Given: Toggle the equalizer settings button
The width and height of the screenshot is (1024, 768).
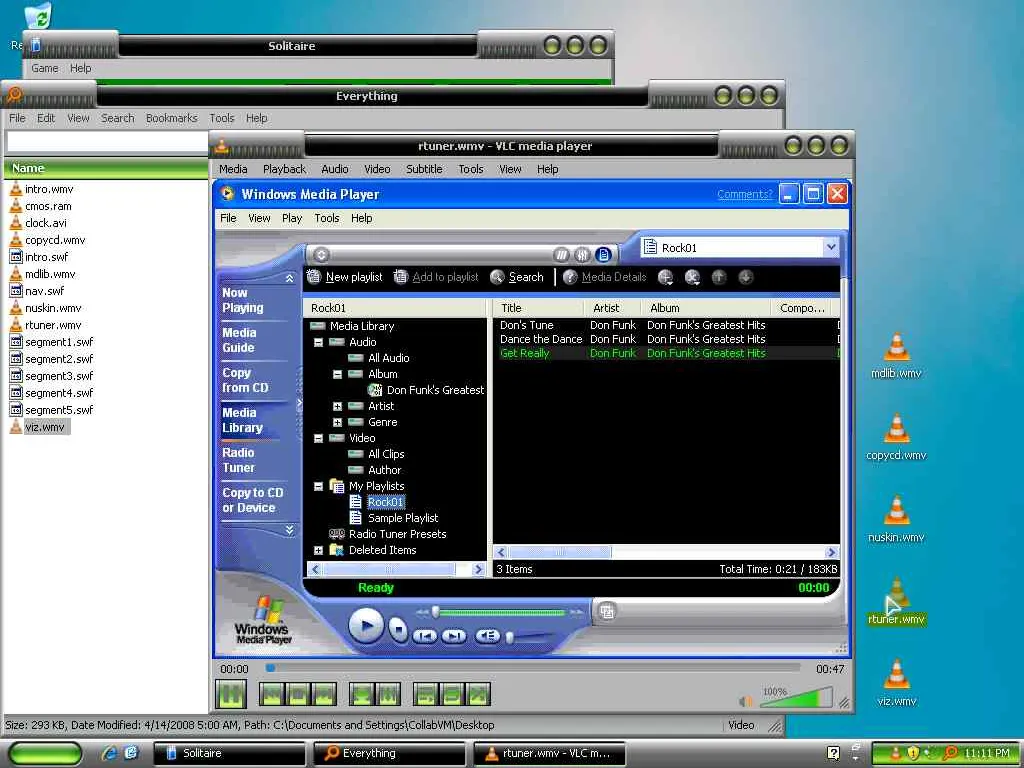Looking at the screenshot, I should pyautogui.click(x=583, y=255).
